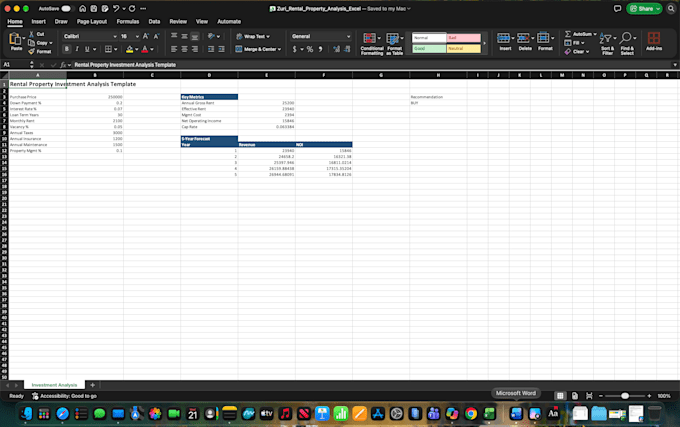Click the Paste clipboard icon
Image resolution: width=680 pixels, height=427 pixels.
point(15,39)
